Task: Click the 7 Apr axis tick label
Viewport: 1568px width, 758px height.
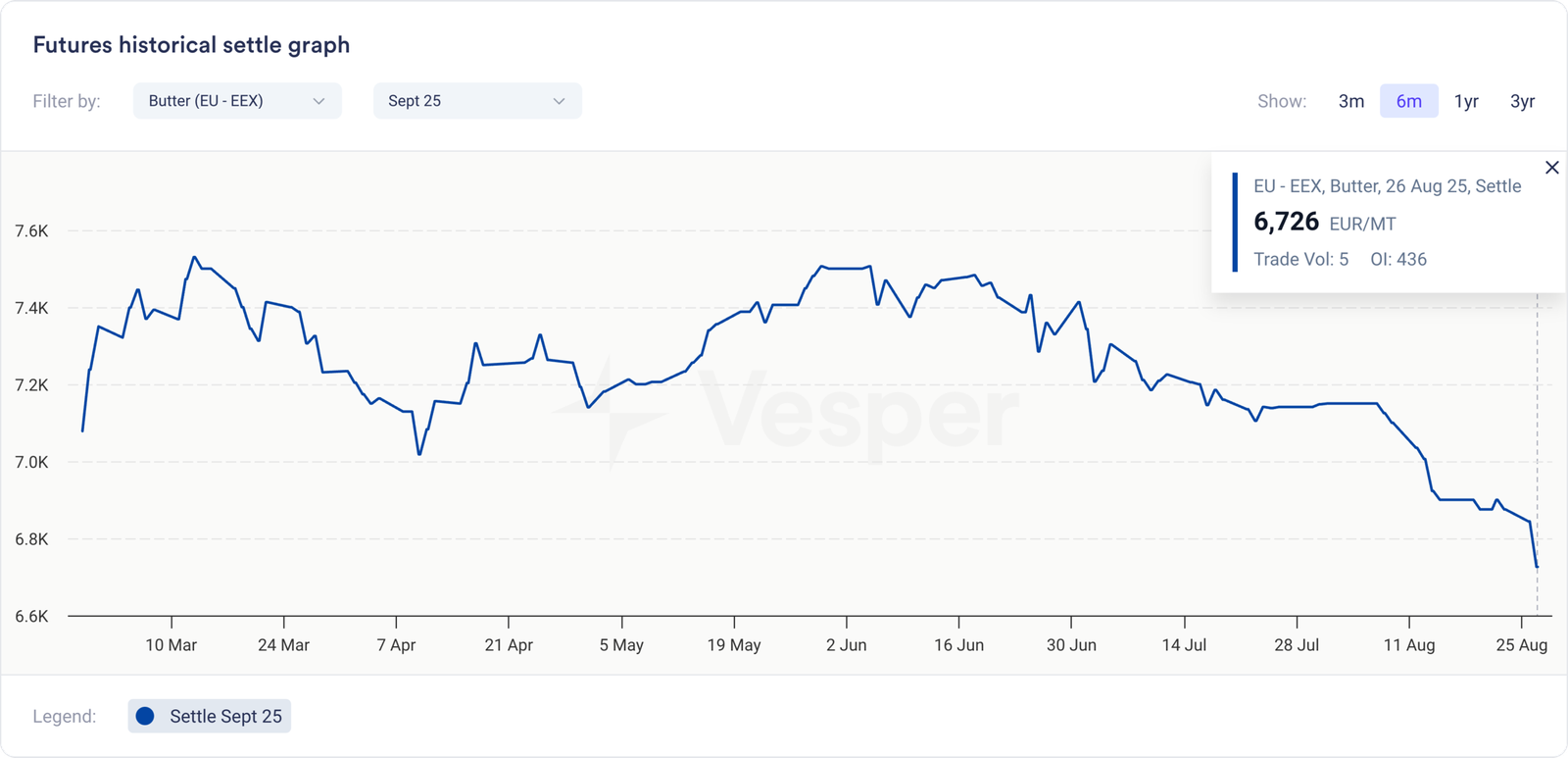Action: (396, 645)
